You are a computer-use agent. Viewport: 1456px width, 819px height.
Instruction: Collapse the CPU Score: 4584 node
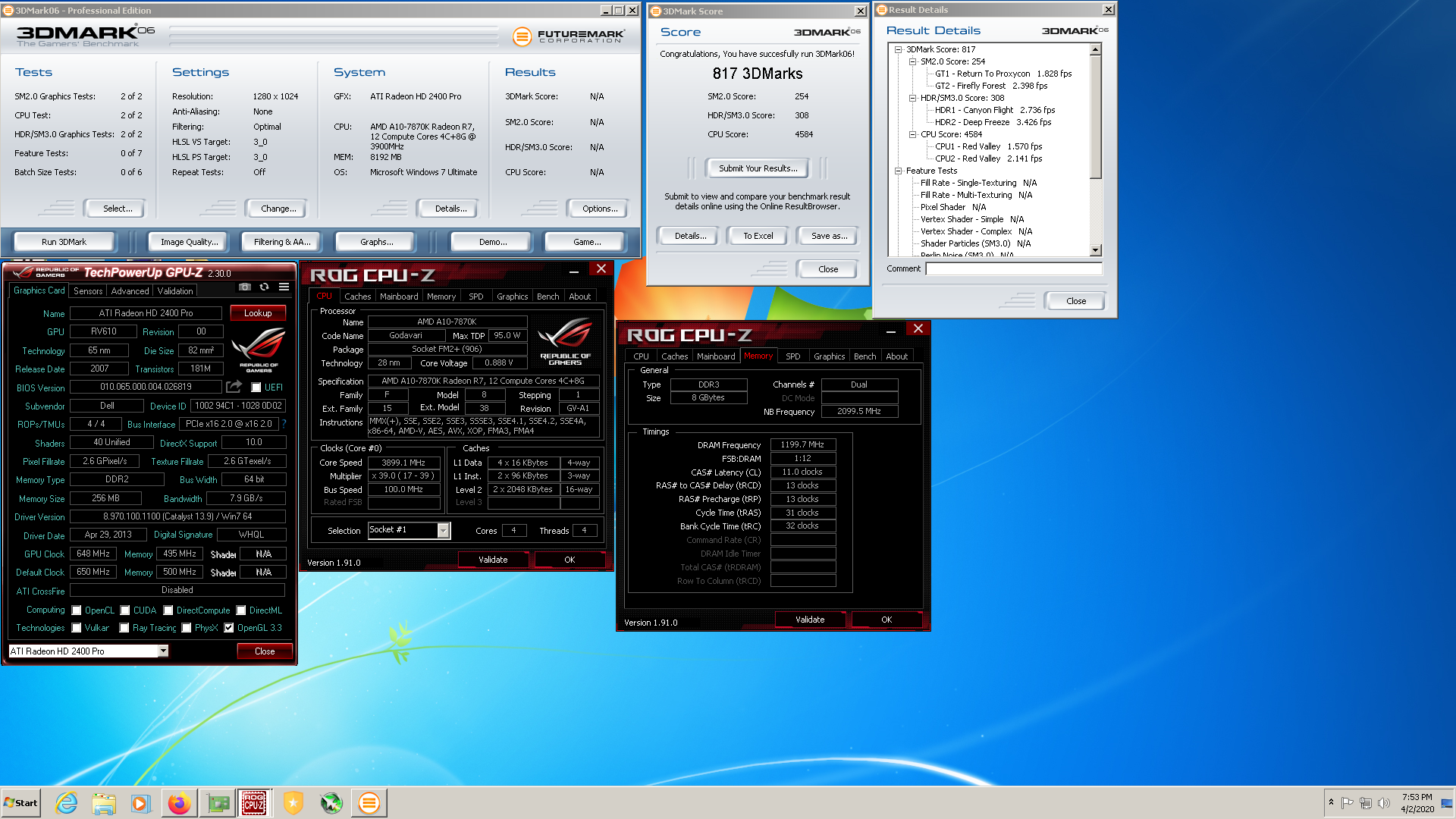tap(912, 134)
